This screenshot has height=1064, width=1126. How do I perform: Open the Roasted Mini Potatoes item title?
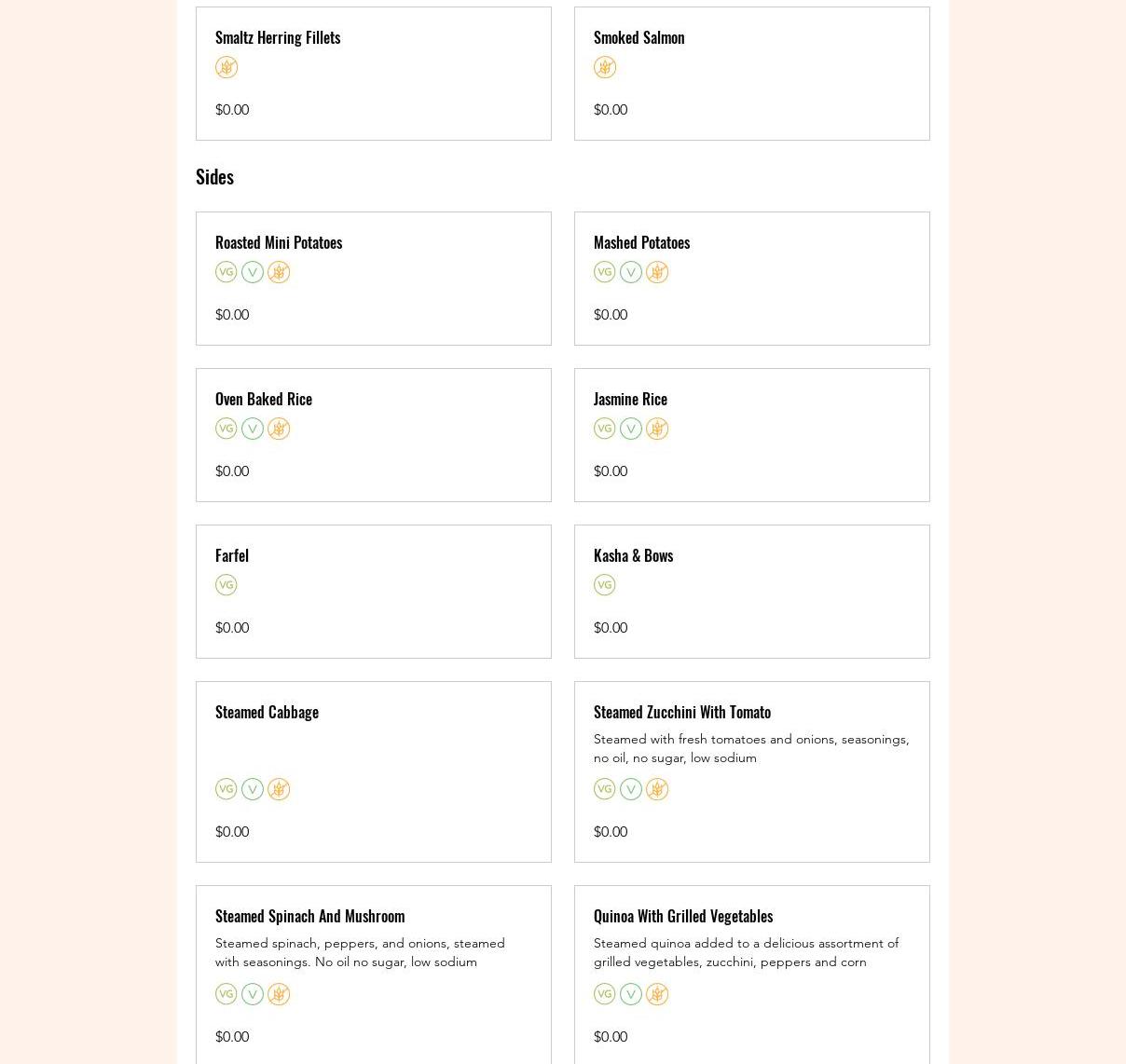click(x=279, y=242)
